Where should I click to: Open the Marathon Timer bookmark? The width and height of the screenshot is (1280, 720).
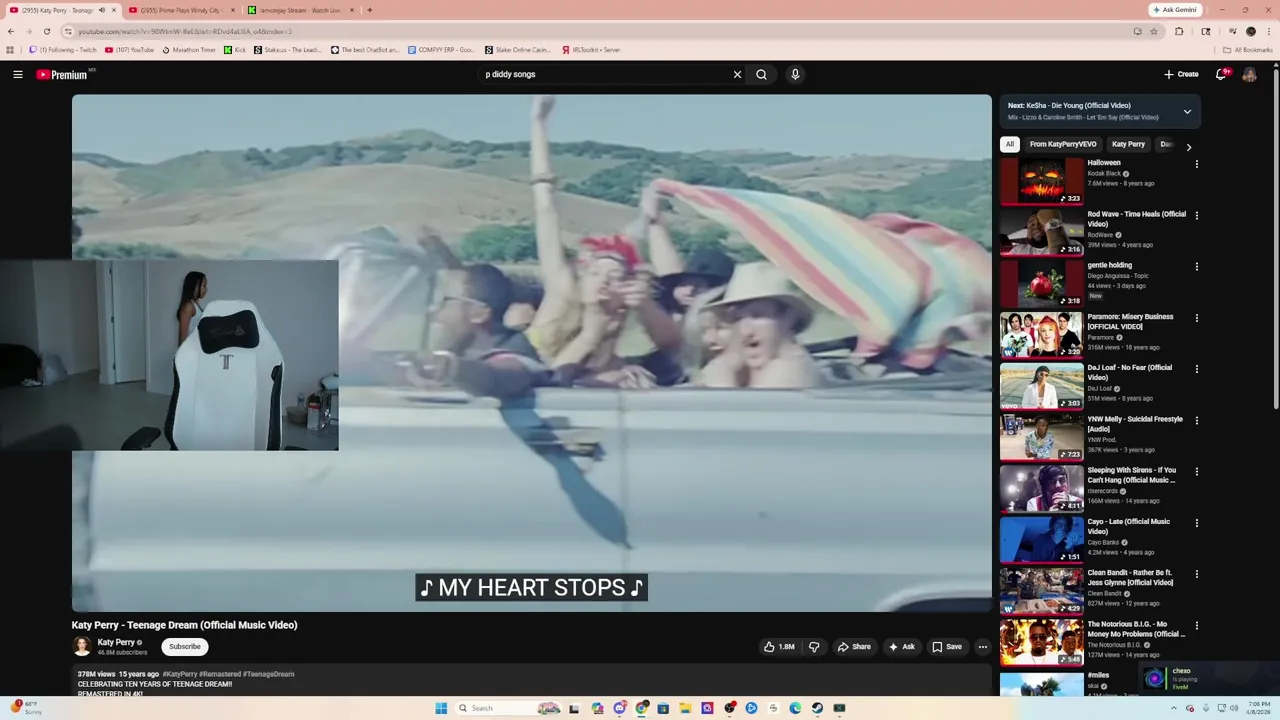click(189, 49)
